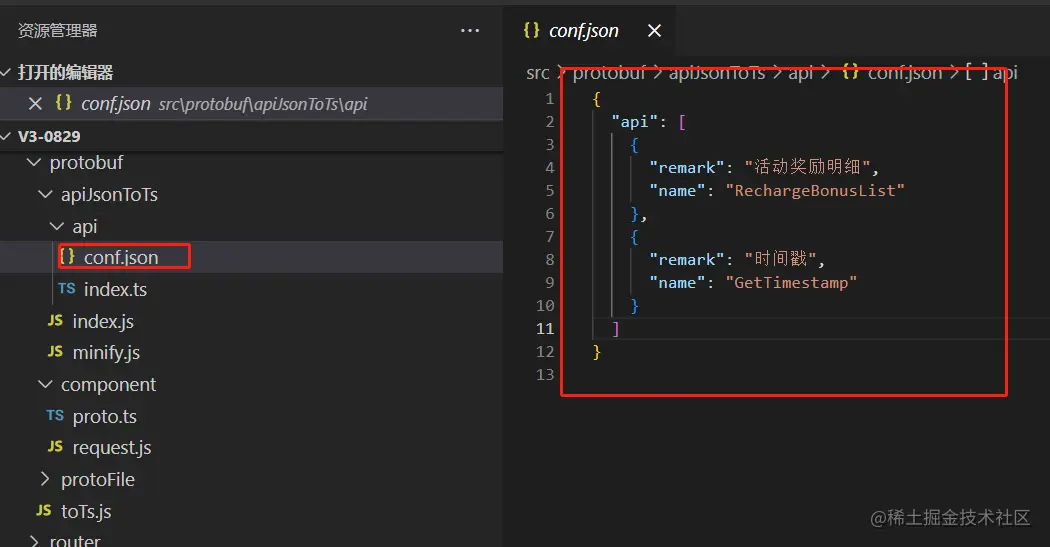
Task: Switch to the conf.json editor tab
Action: tap(583, 31)
